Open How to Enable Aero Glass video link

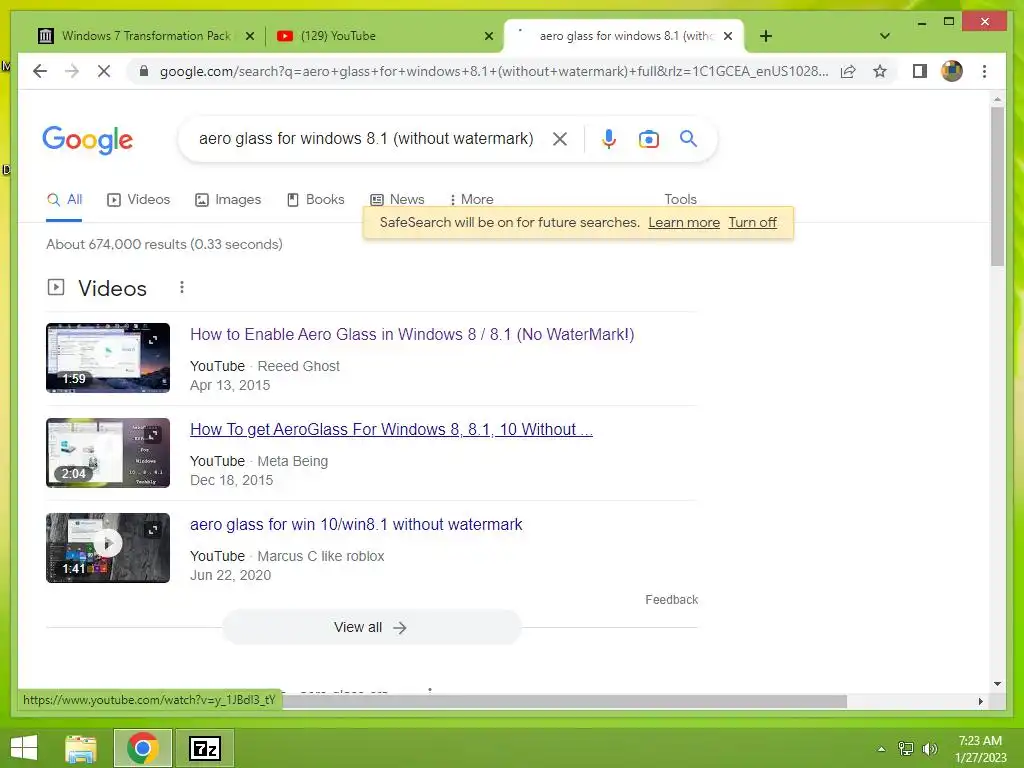[x=412, y=334]
